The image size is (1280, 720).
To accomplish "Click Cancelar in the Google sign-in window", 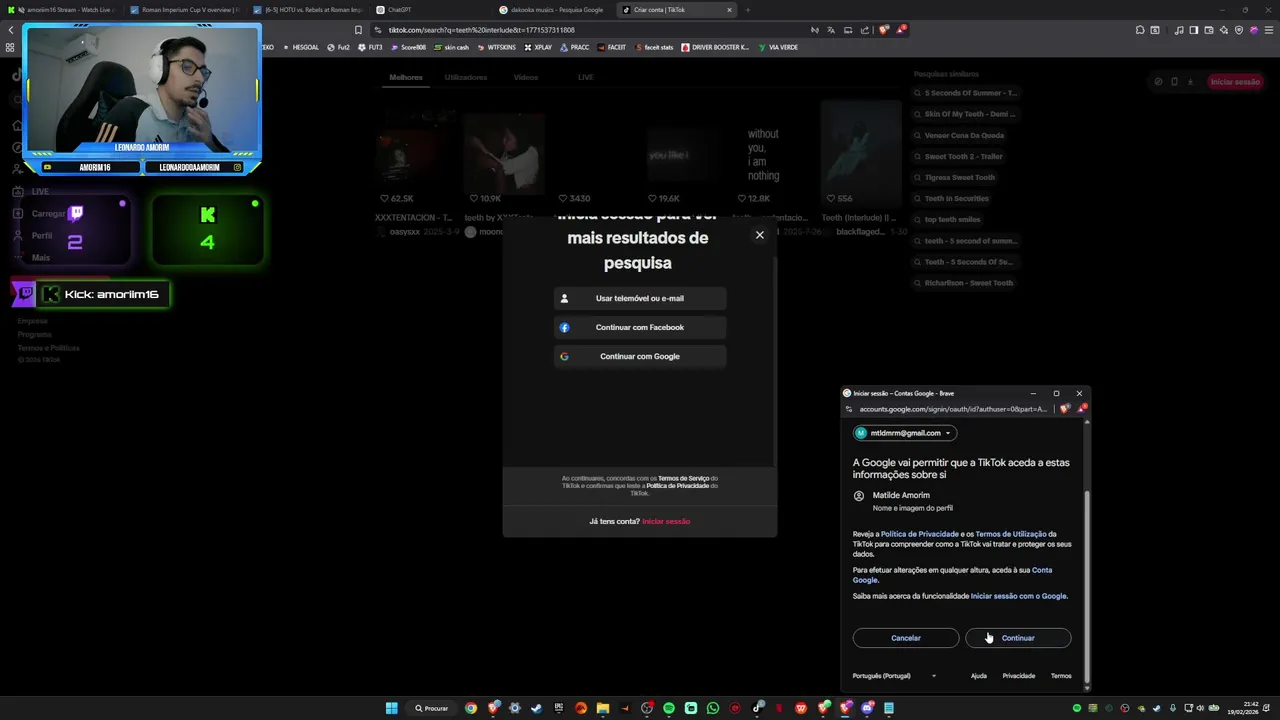I will pos(906,638).
